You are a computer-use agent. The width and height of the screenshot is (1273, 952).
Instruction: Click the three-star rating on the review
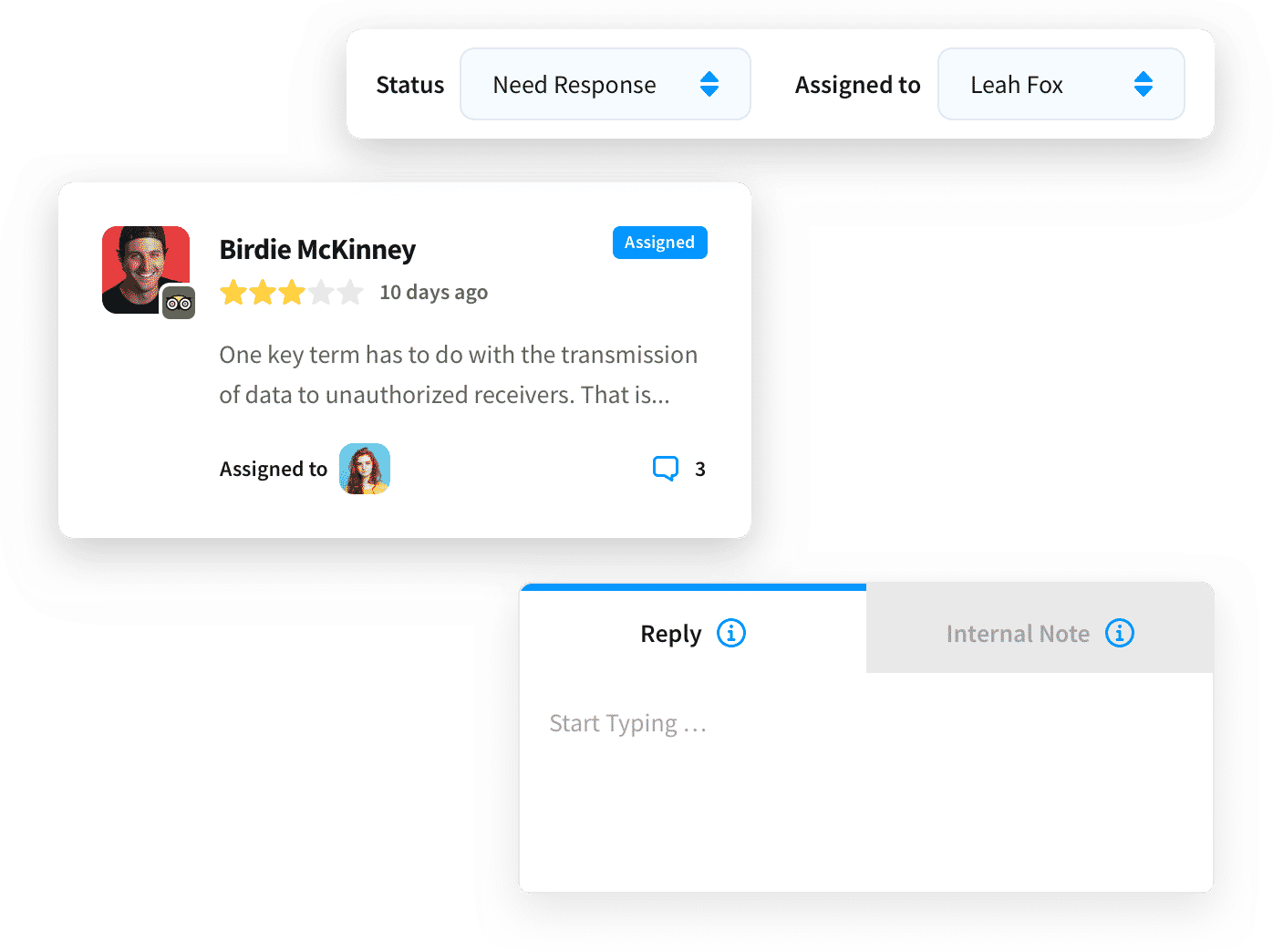[x=292, y=293]
